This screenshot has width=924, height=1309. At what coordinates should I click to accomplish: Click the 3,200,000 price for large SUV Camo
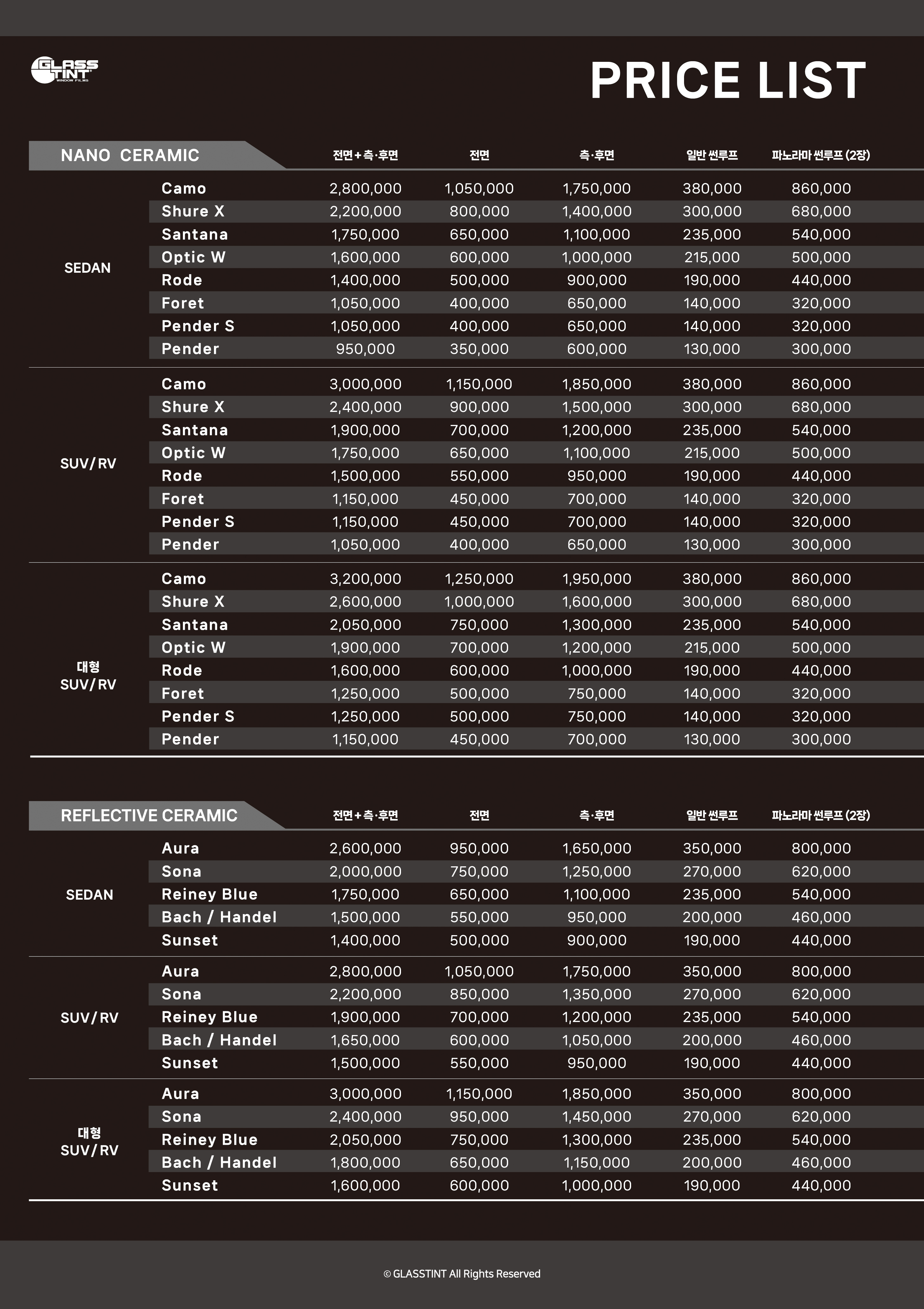point(365,579)
